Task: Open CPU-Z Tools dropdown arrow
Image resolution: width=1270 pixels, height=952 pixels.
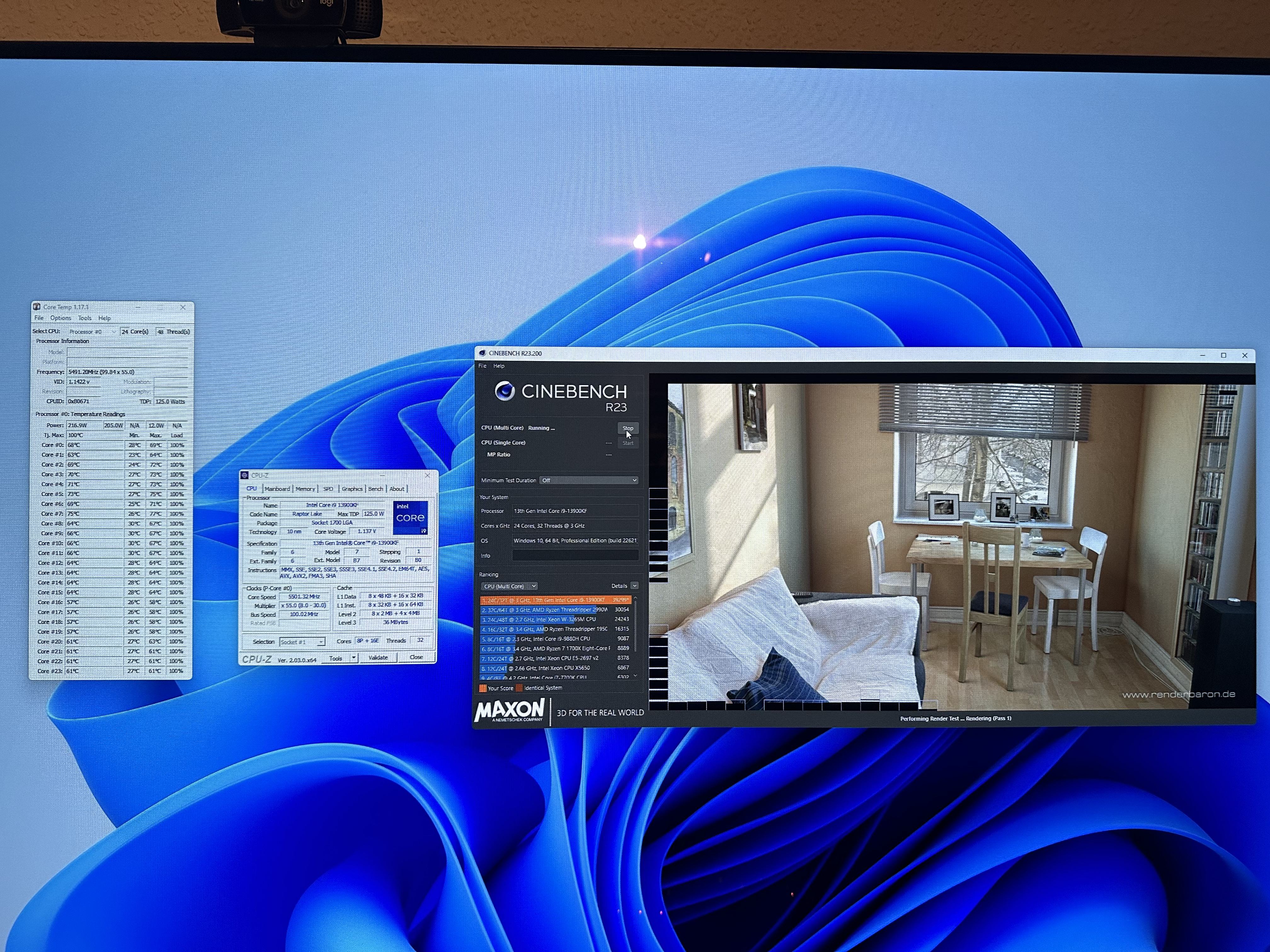Action: click(354, 658)
